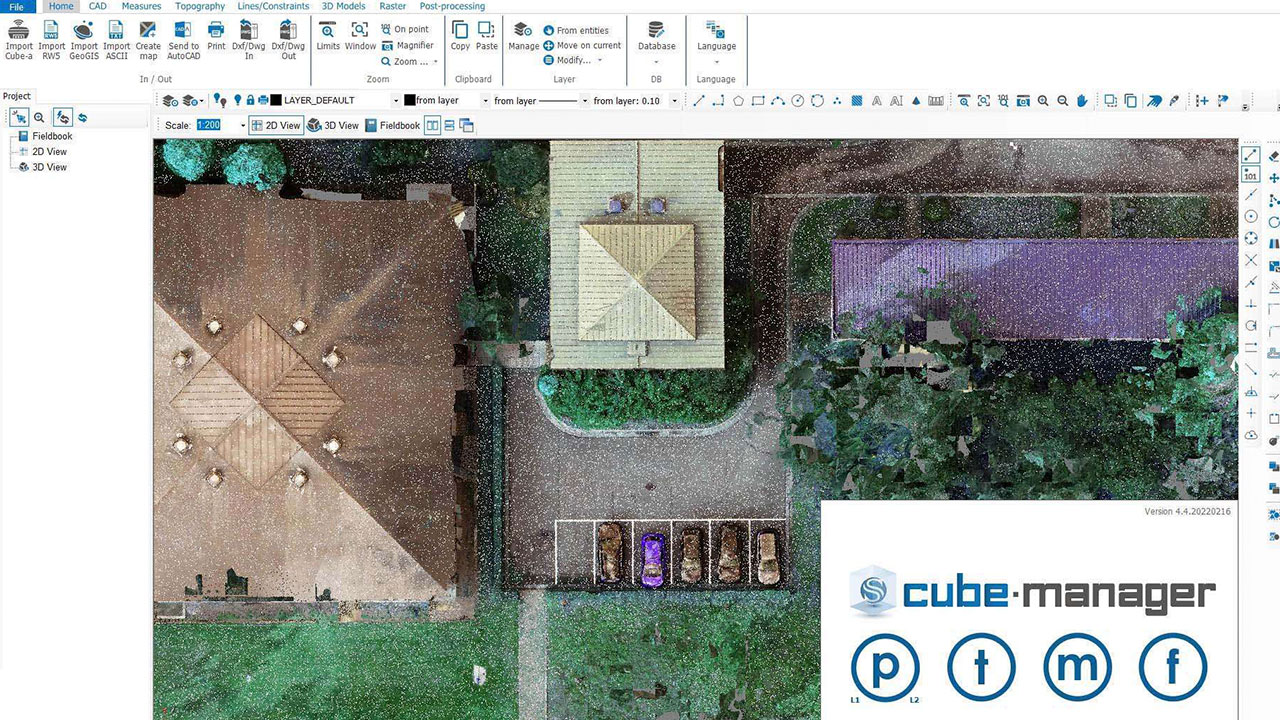Click the Import Cube-a icon
The image size is (1280, 720).
(x=19, y=38)
